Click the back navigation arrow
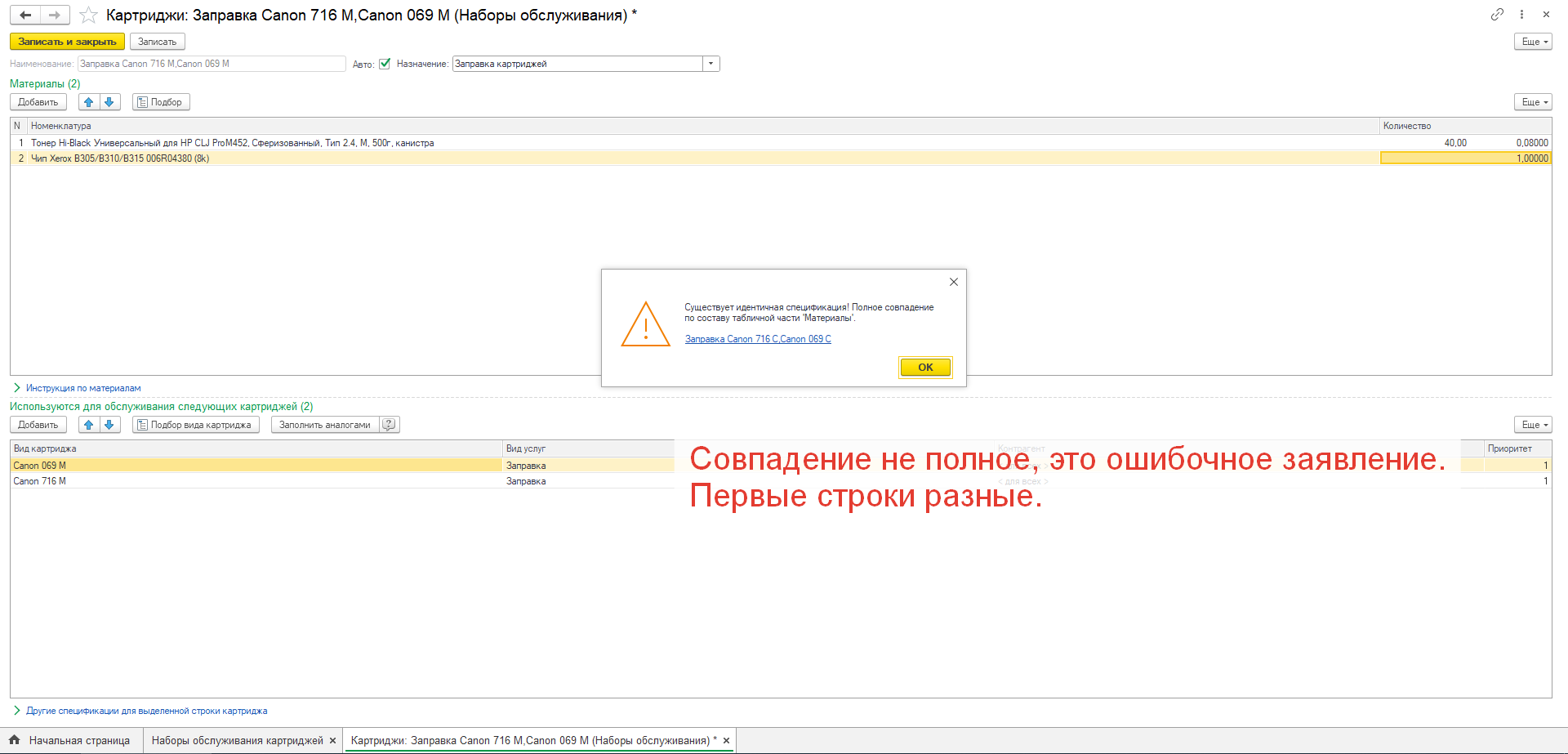 (25, 16)
